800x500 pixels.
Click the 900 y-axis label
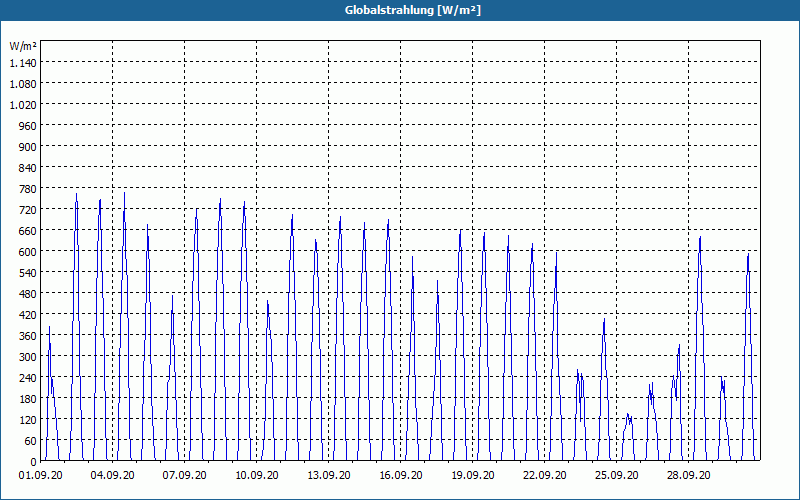click(x=28, y=147)
